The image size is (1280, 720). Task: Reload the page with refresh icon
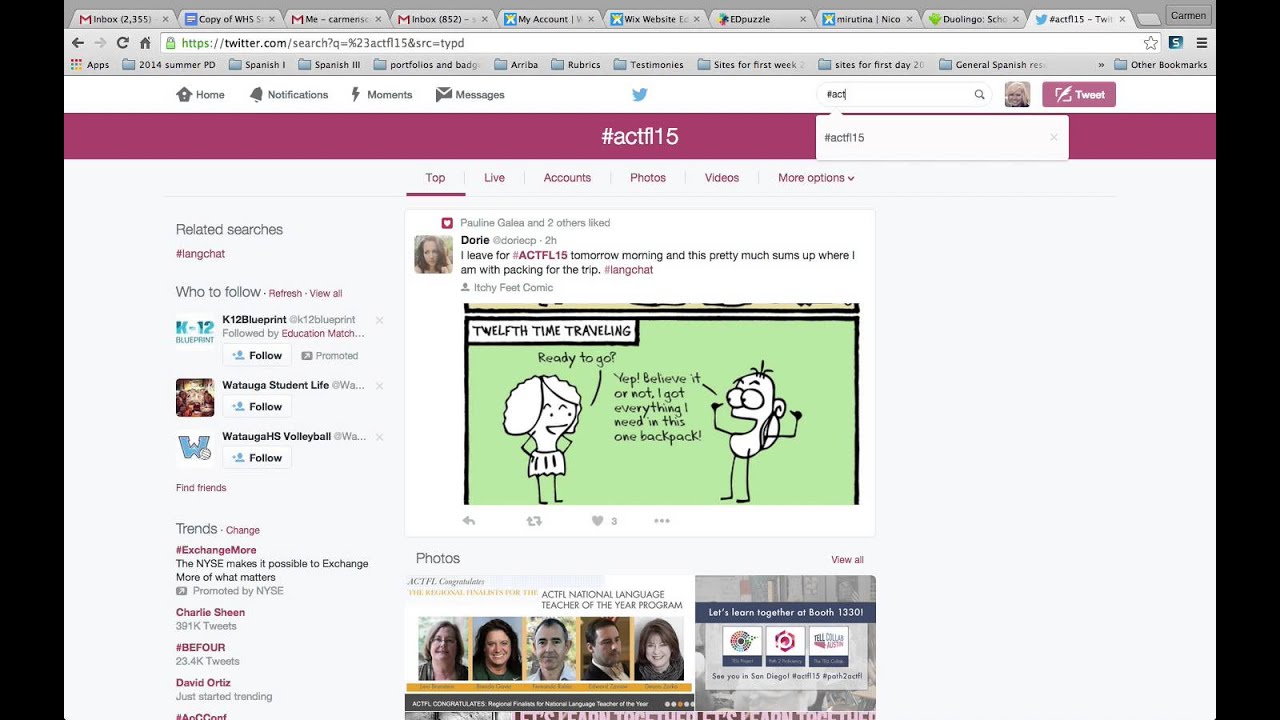coord(122,43)
